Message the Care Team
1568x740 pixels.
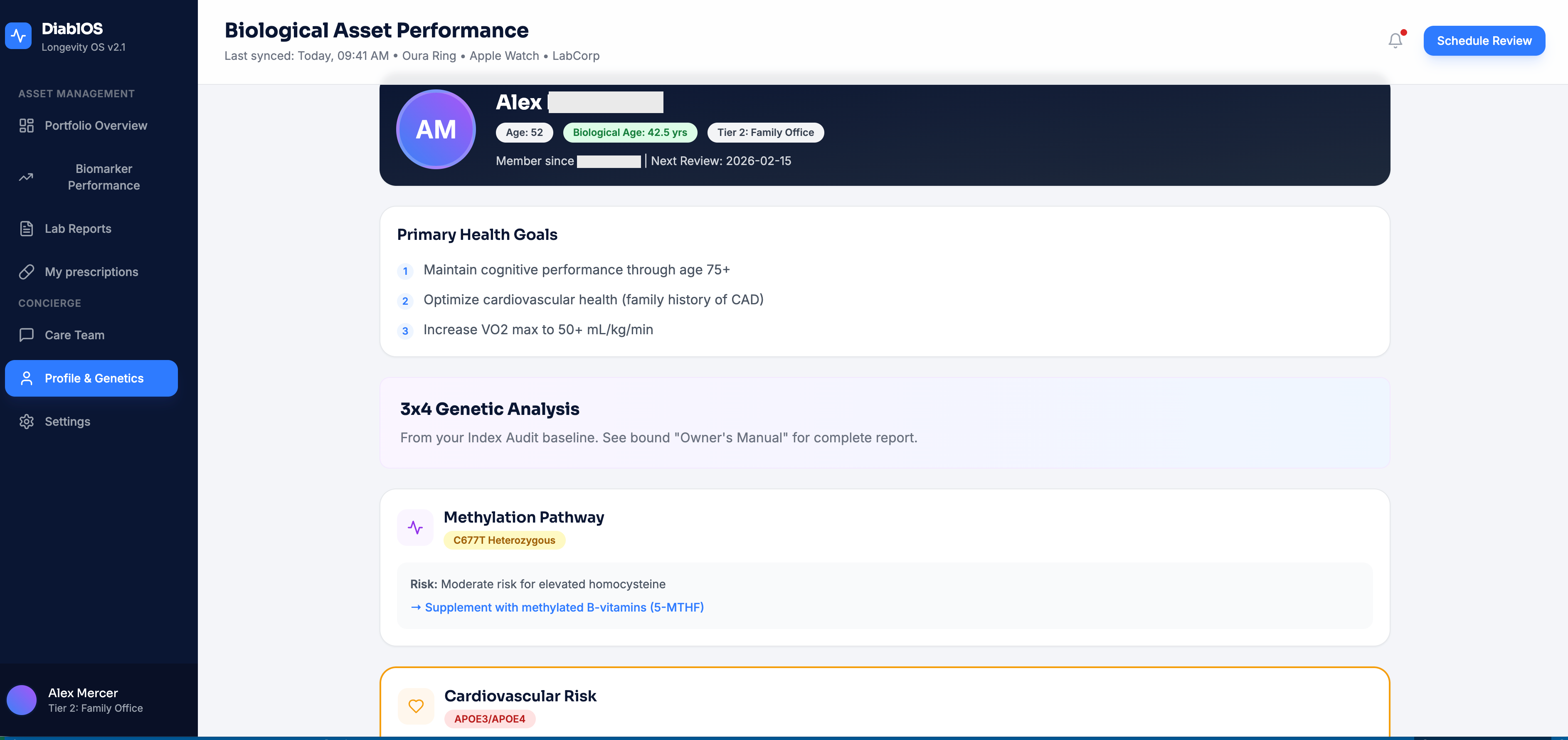click(x=74, y=335)
